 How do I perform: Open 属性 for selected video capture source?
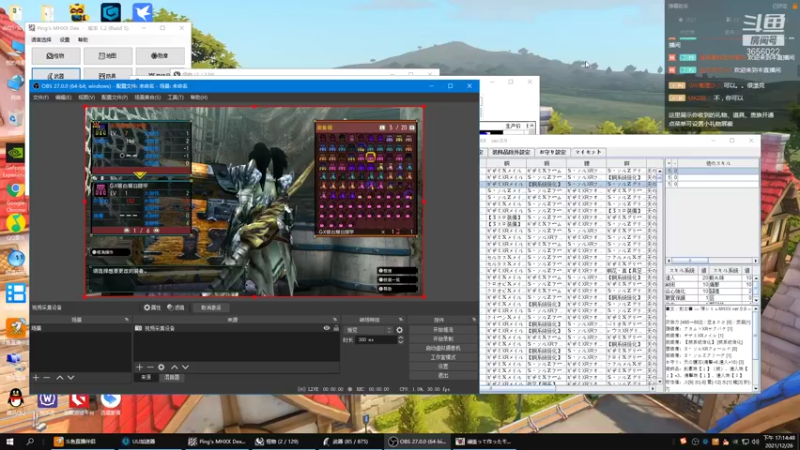click(x=152, y=308)
